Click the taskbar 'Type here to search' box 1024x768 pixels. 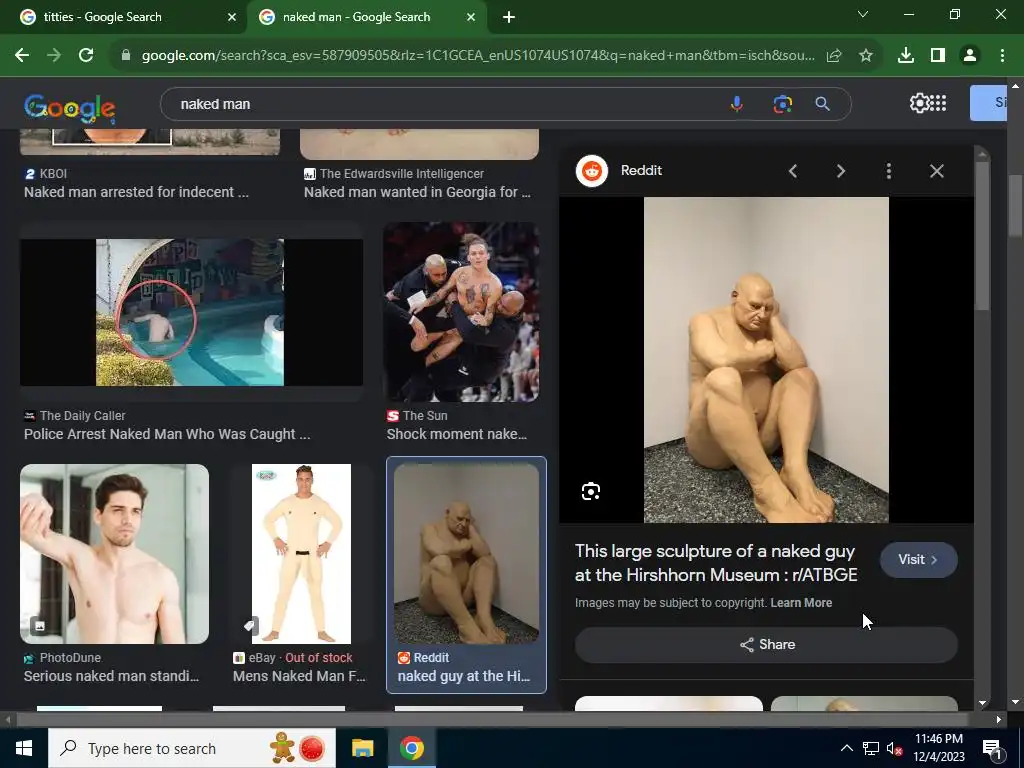[191, 748]
